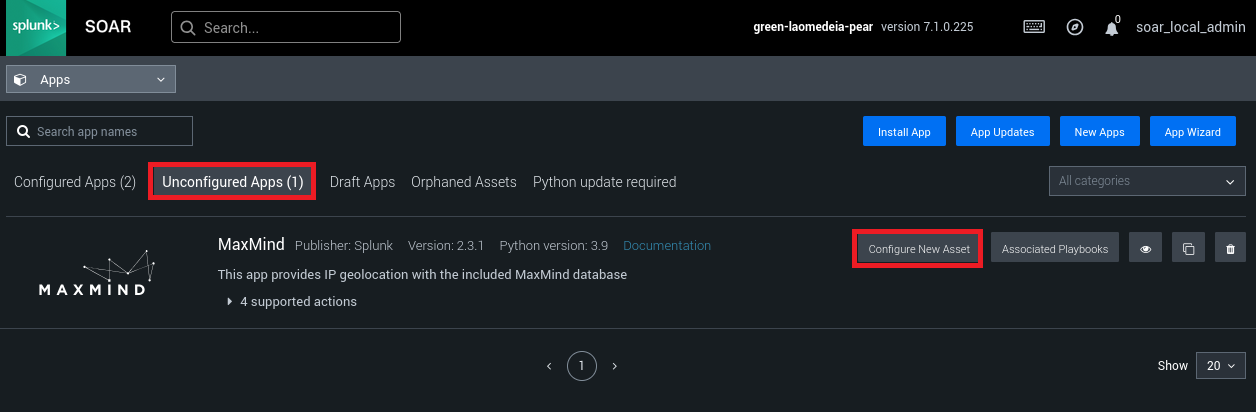
Task: Toggle the eye icon for MaxMind
Action: pos(1145,249)
